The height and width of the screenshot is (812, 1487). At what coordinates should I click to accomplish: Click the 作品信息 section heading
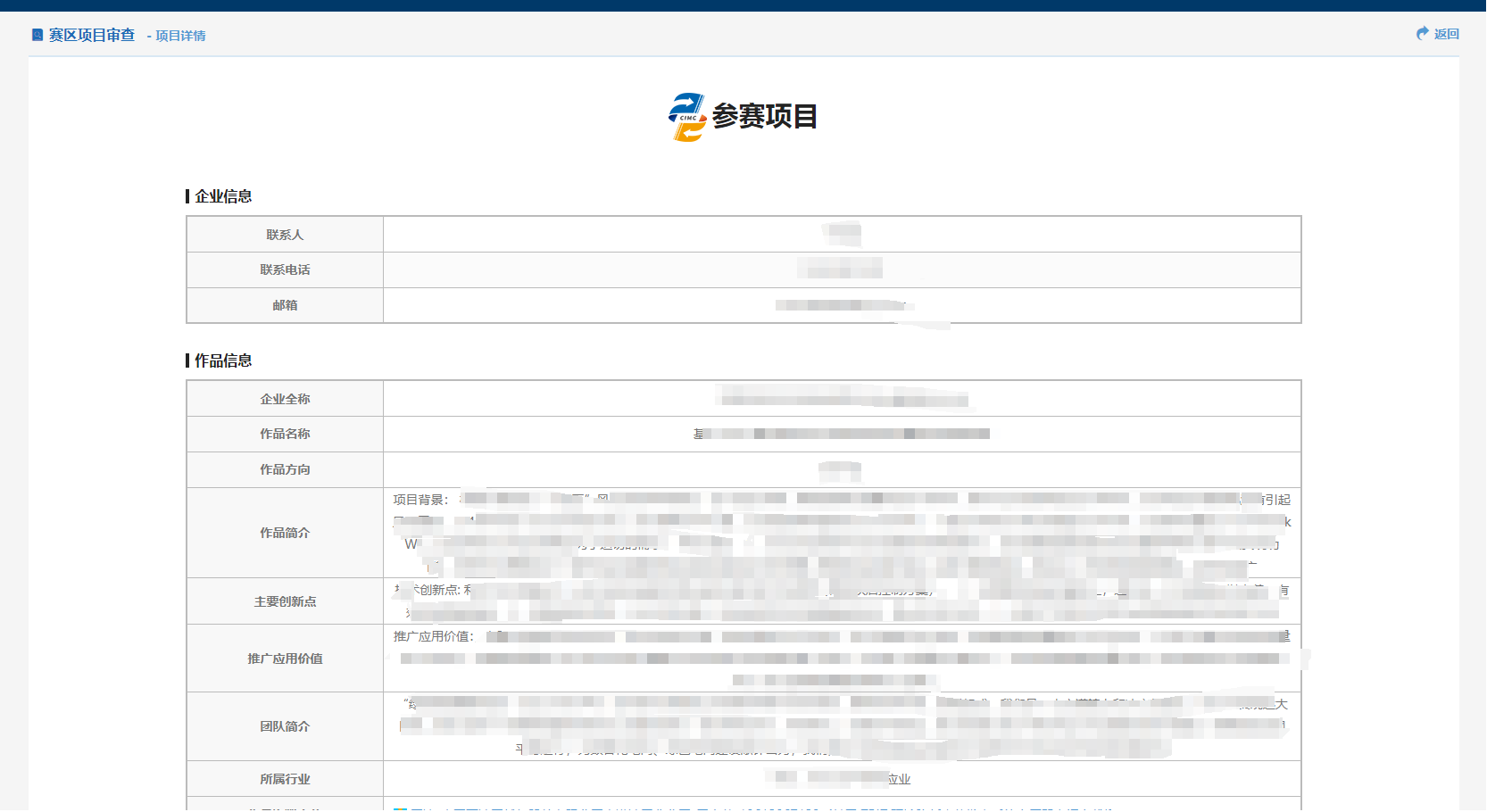click(223, 360)
